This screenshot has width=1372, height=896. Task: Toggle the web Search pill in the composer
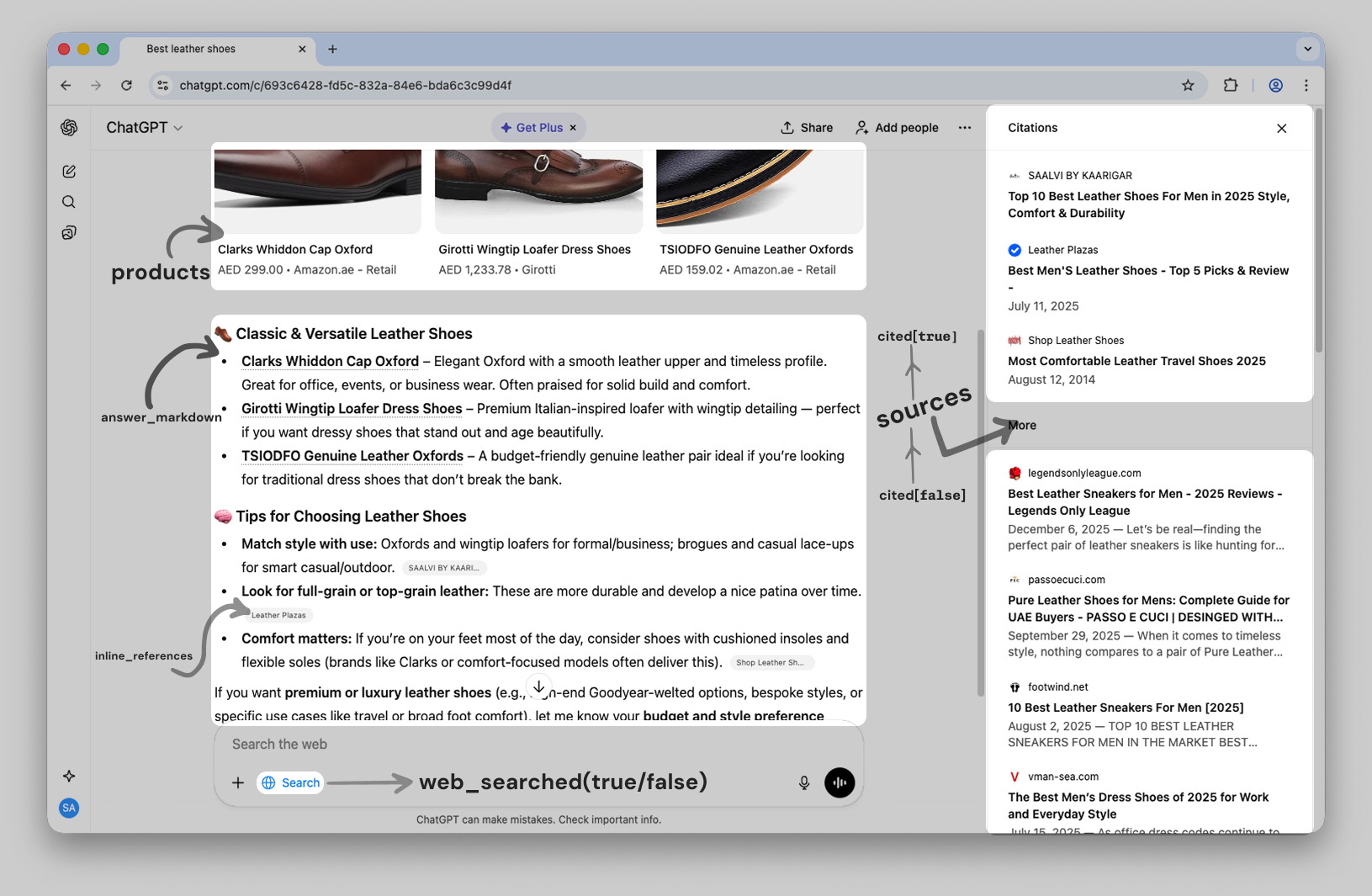pyautogui.click(x=289, y=782)
